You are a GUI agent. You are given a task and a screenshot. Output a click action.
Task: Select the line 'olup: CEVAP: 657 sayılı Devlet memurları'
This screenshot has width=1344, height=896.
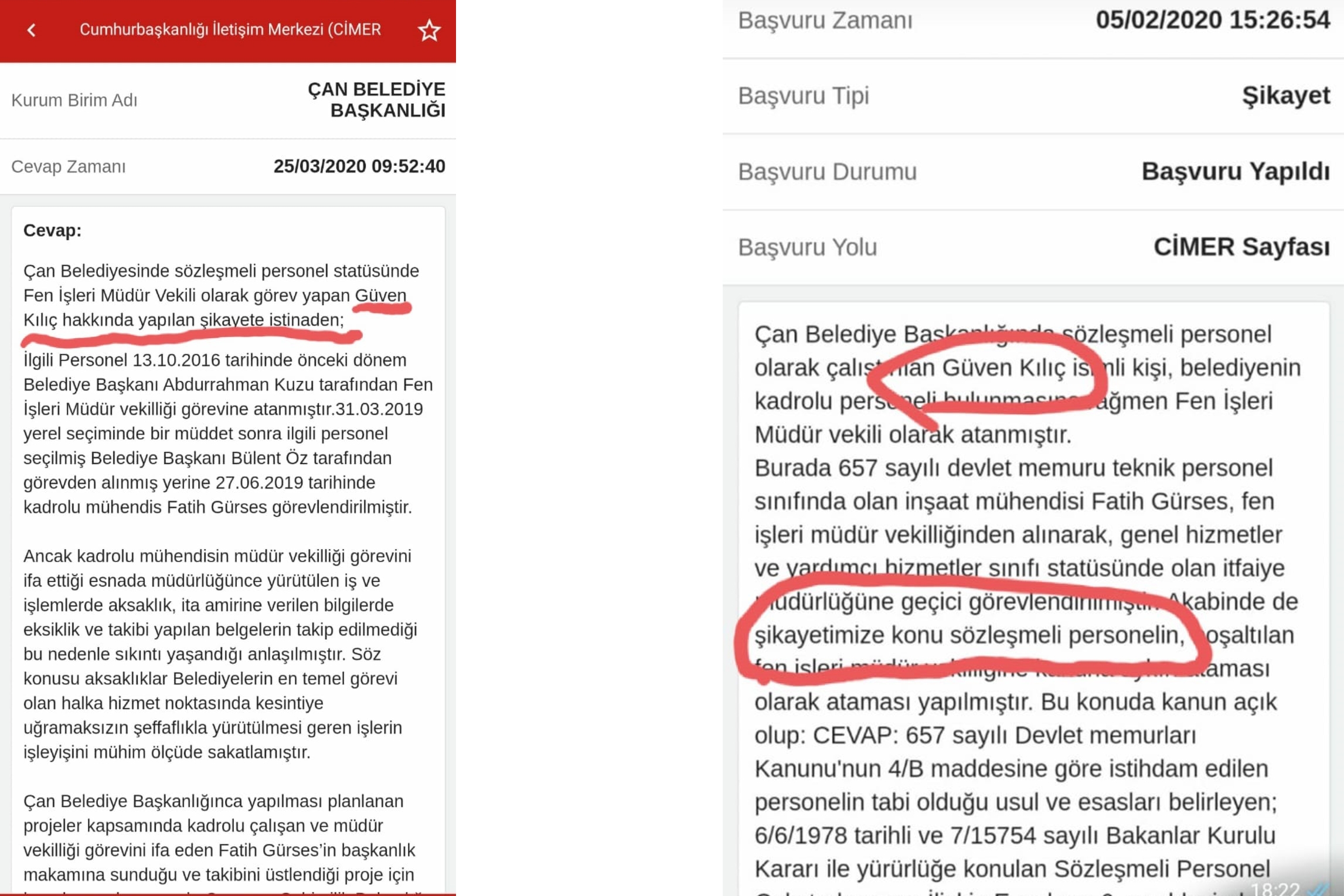click(x=975, y=735)
